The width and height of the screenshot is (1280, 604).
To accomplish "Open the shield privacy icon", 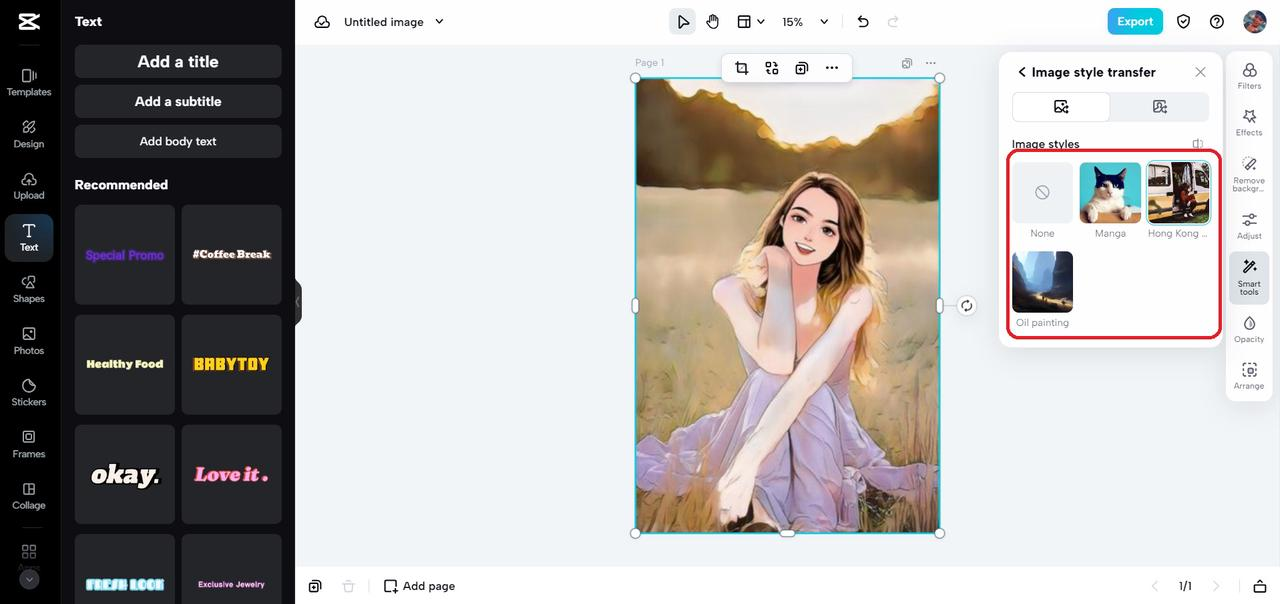I will (x=1184, y=22).
